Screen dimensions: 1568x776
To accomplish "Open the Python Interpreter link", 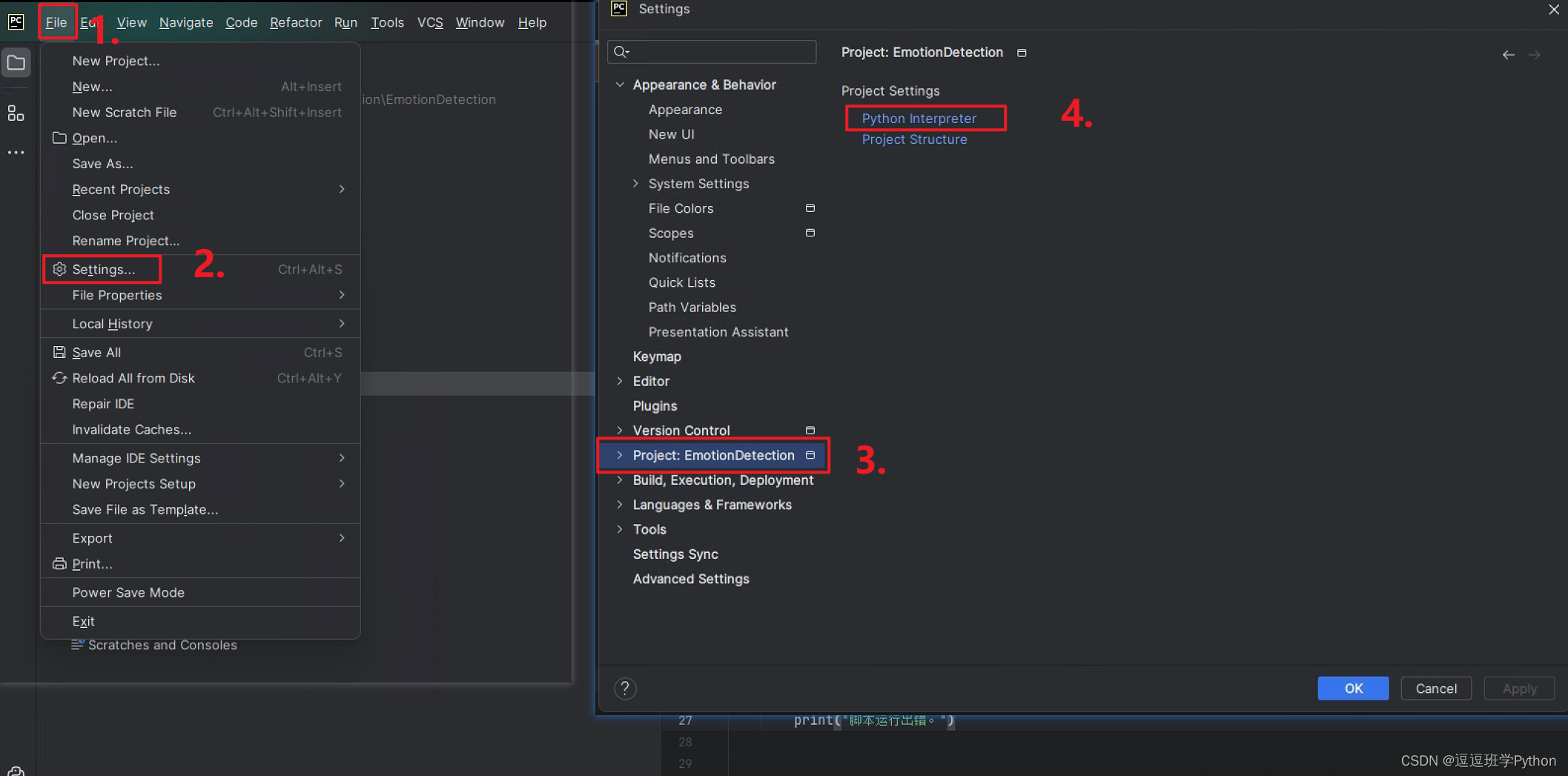I will 919,119.
